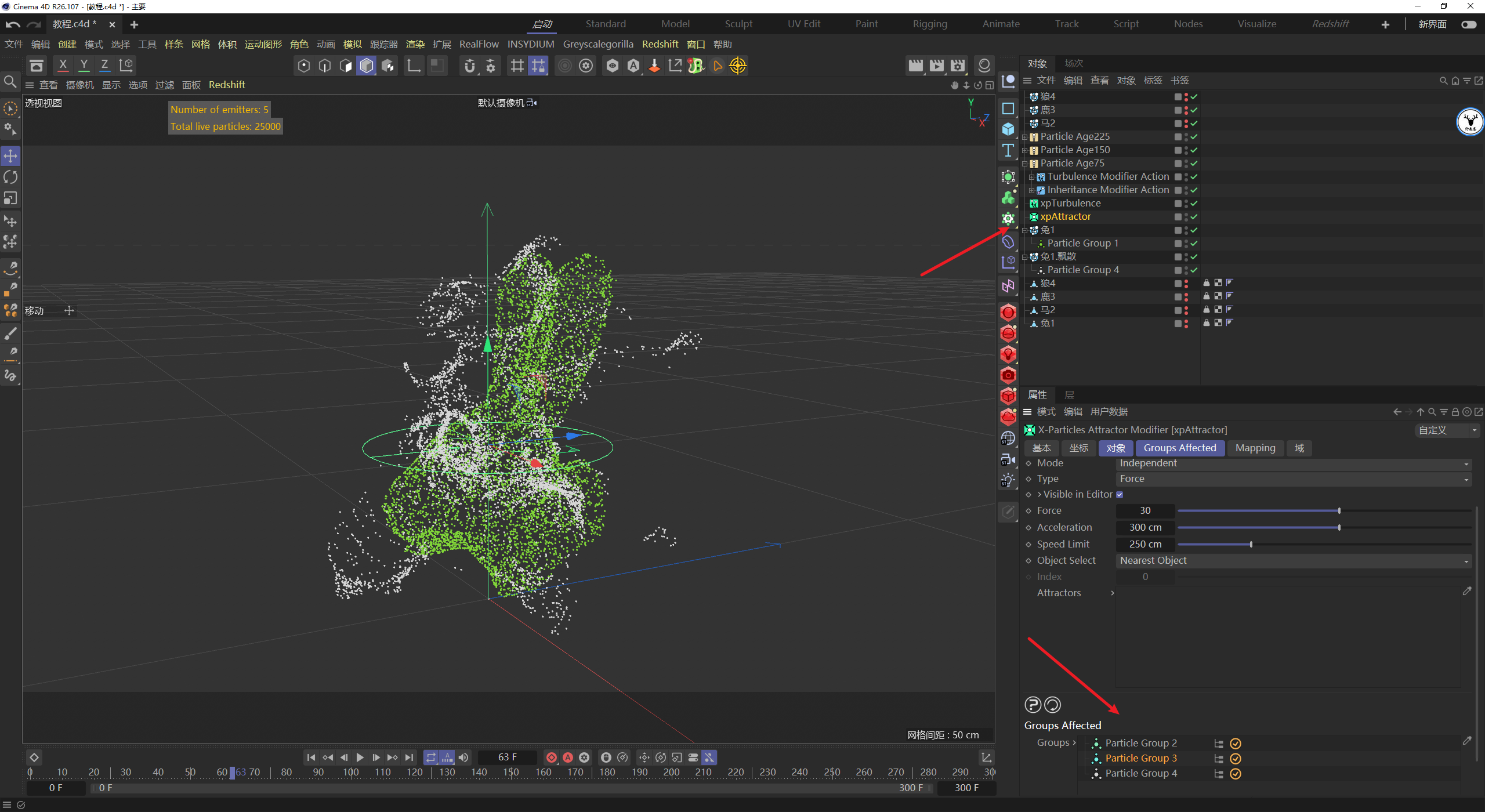Expand the Particle Age225 tree item
Viewport: 1485px width, 812px height.
click(x=1025, y=137)
